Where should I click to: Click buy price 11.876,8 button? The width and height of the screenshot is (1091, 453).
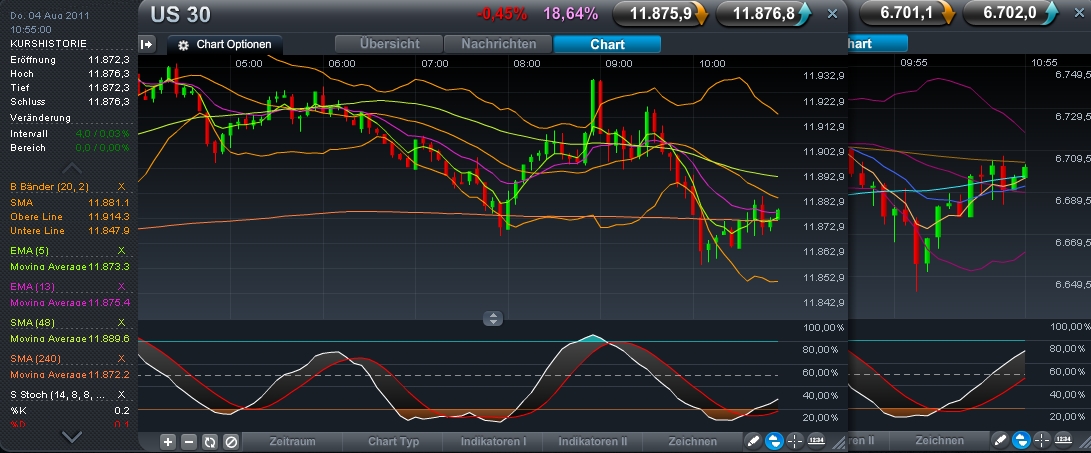click(764, 13)
